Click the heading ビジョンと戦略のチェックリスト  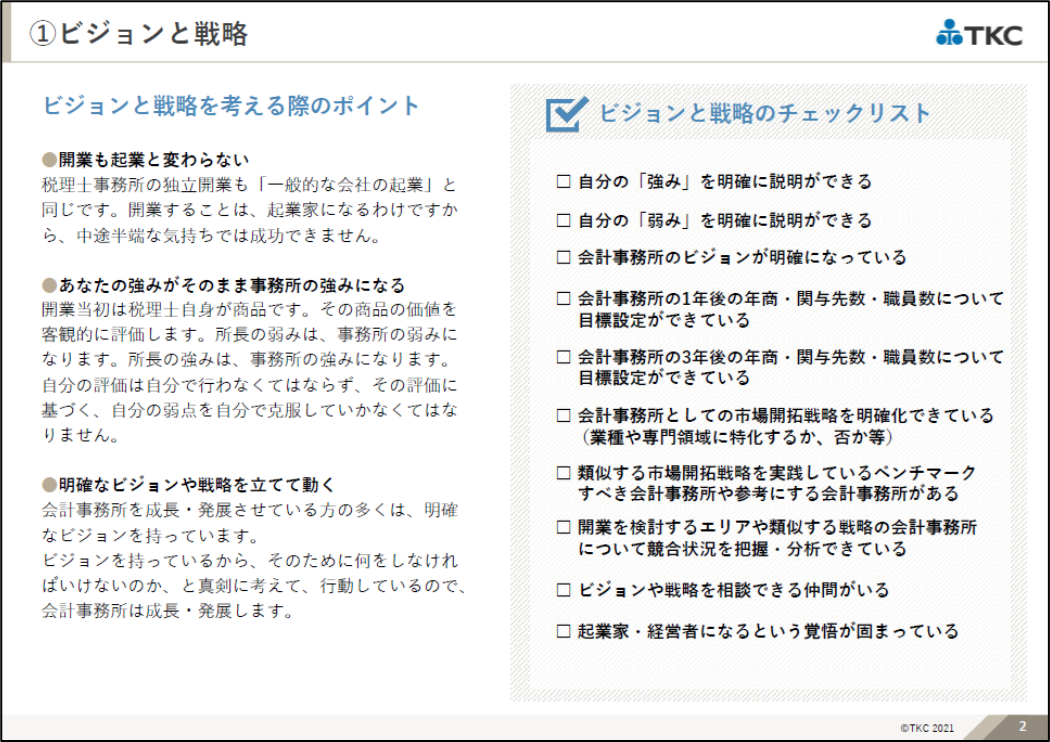click(765, 113)
